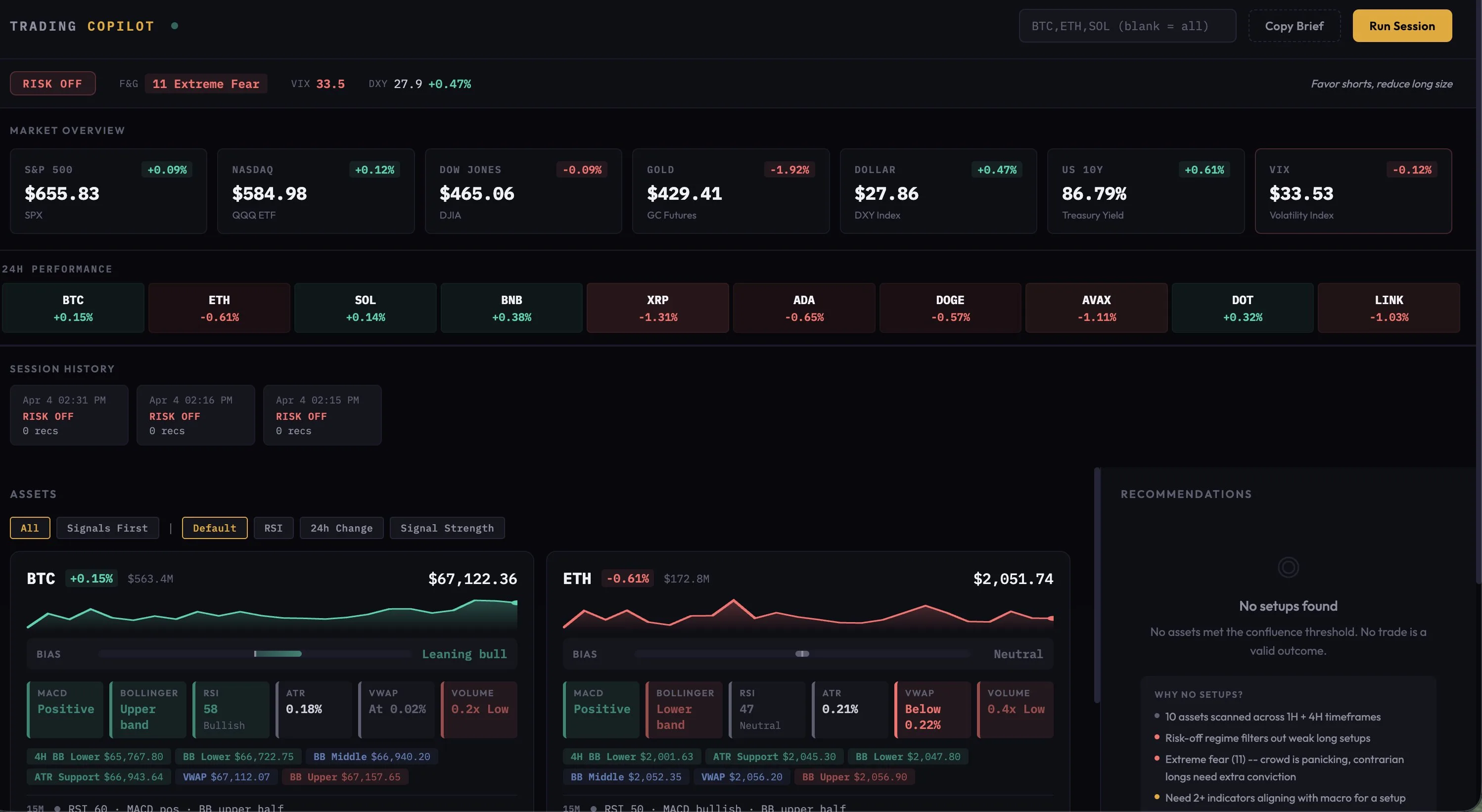Viewport: 1482px width, 812px height.
Task: Sort assets by Signal Strength
Action: 447,528
